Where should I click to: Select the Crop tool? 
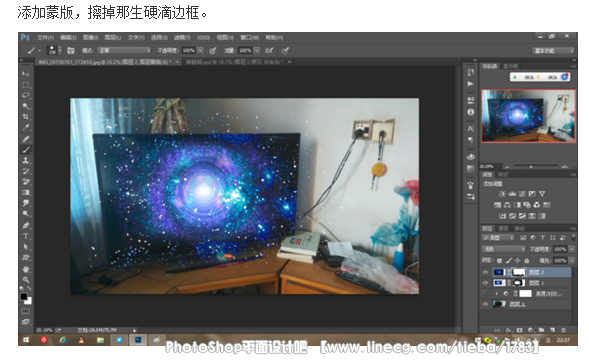point(26,116)
